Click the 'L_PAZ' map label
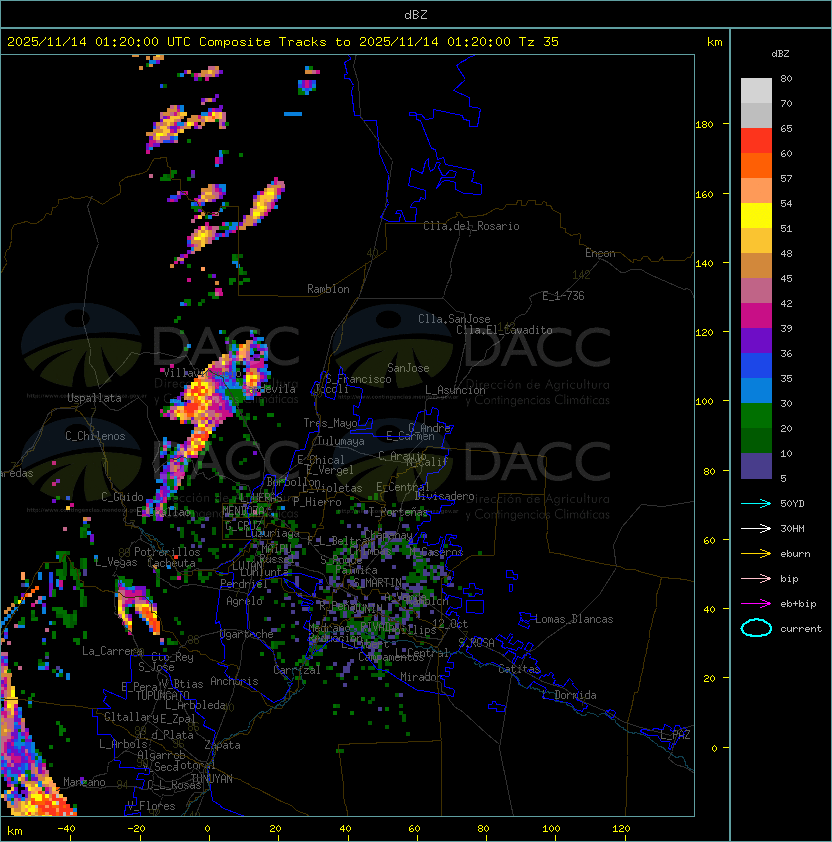832x842 pixels. (675, 735)
